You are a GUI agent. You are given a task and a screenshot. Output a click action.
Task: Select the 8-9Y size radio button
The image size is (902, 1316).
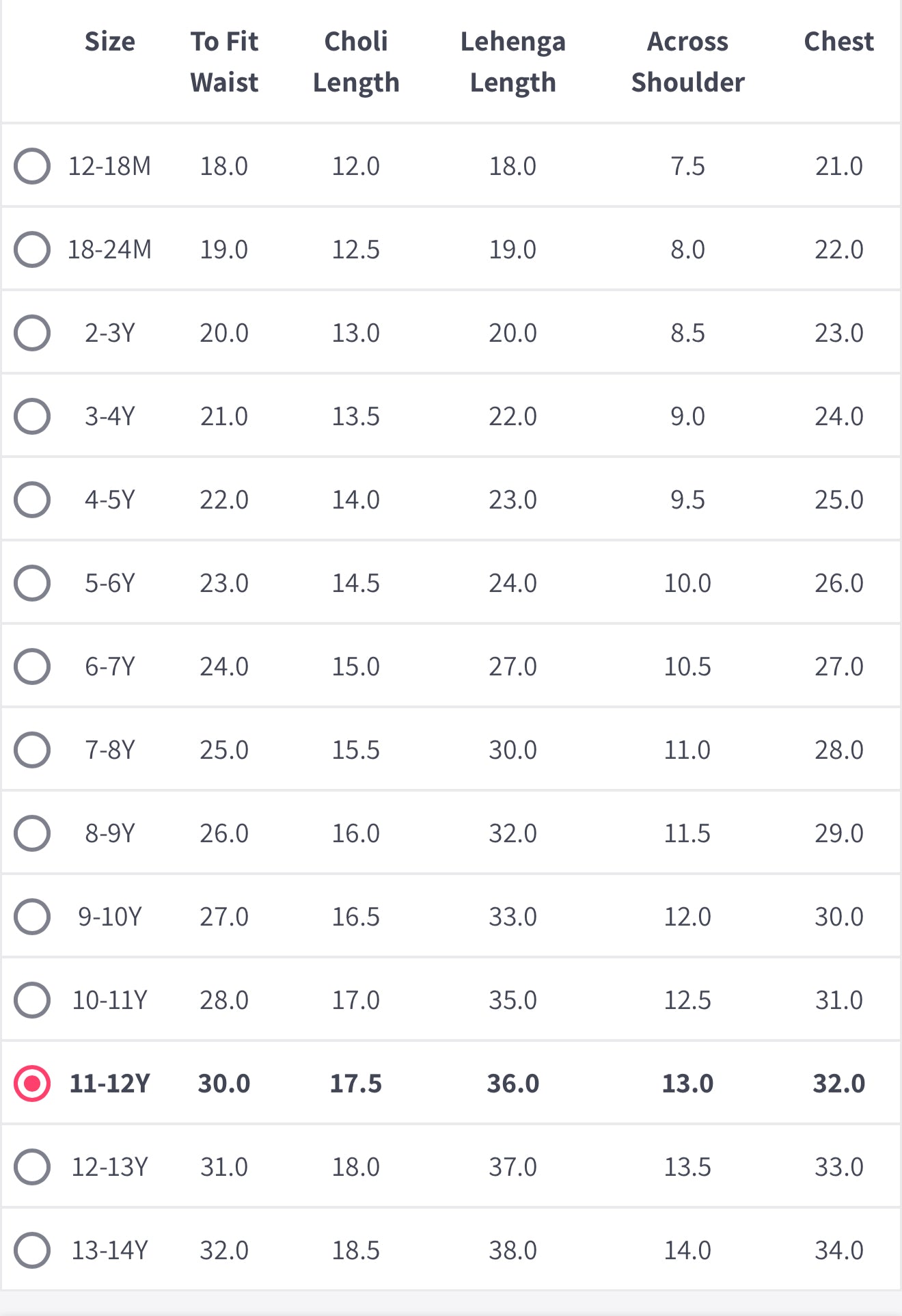(32, 833)
